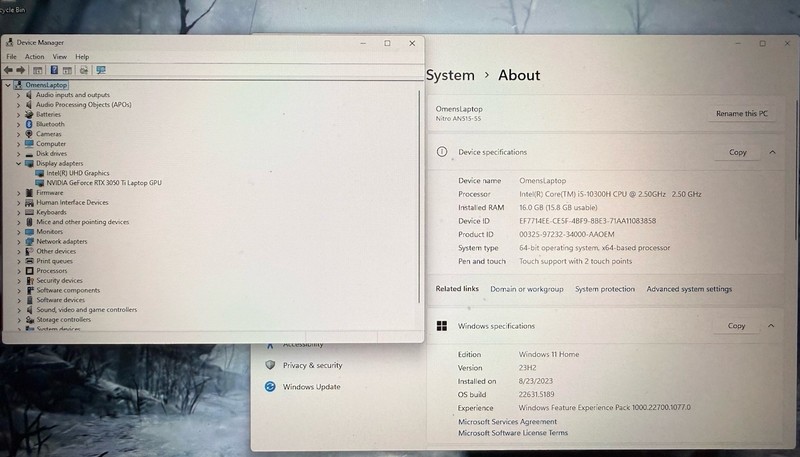Expand Audio inputs and outputs

(18, 95)
